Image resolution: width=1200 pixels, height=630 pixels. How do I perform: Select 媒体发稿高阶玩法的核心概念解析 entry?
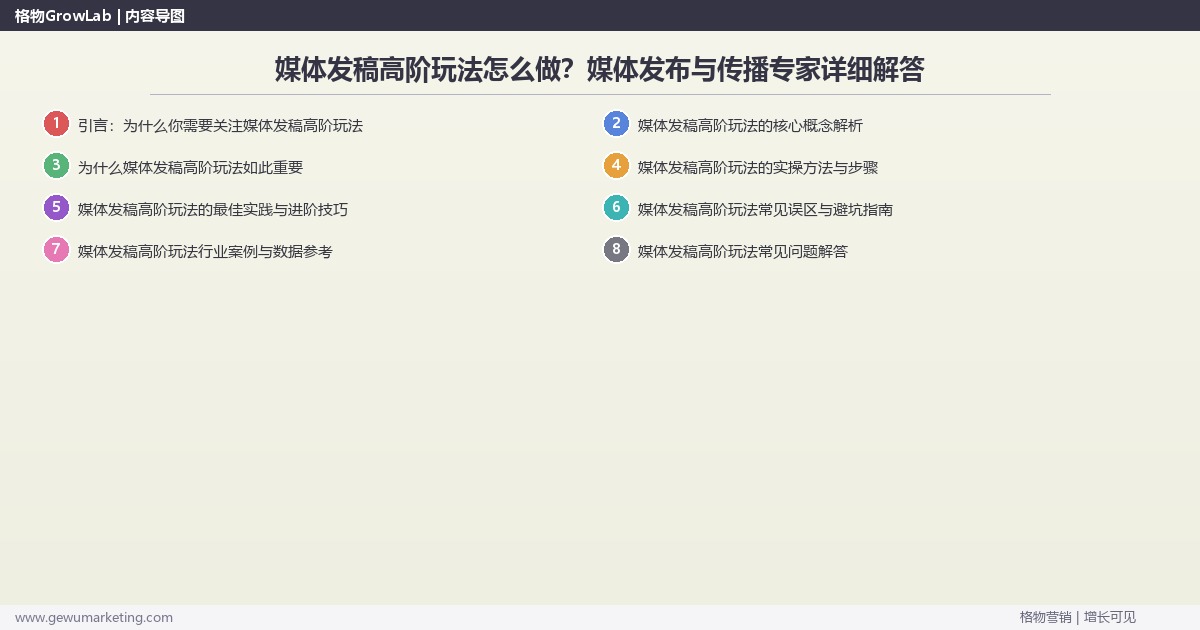(750, 126)
